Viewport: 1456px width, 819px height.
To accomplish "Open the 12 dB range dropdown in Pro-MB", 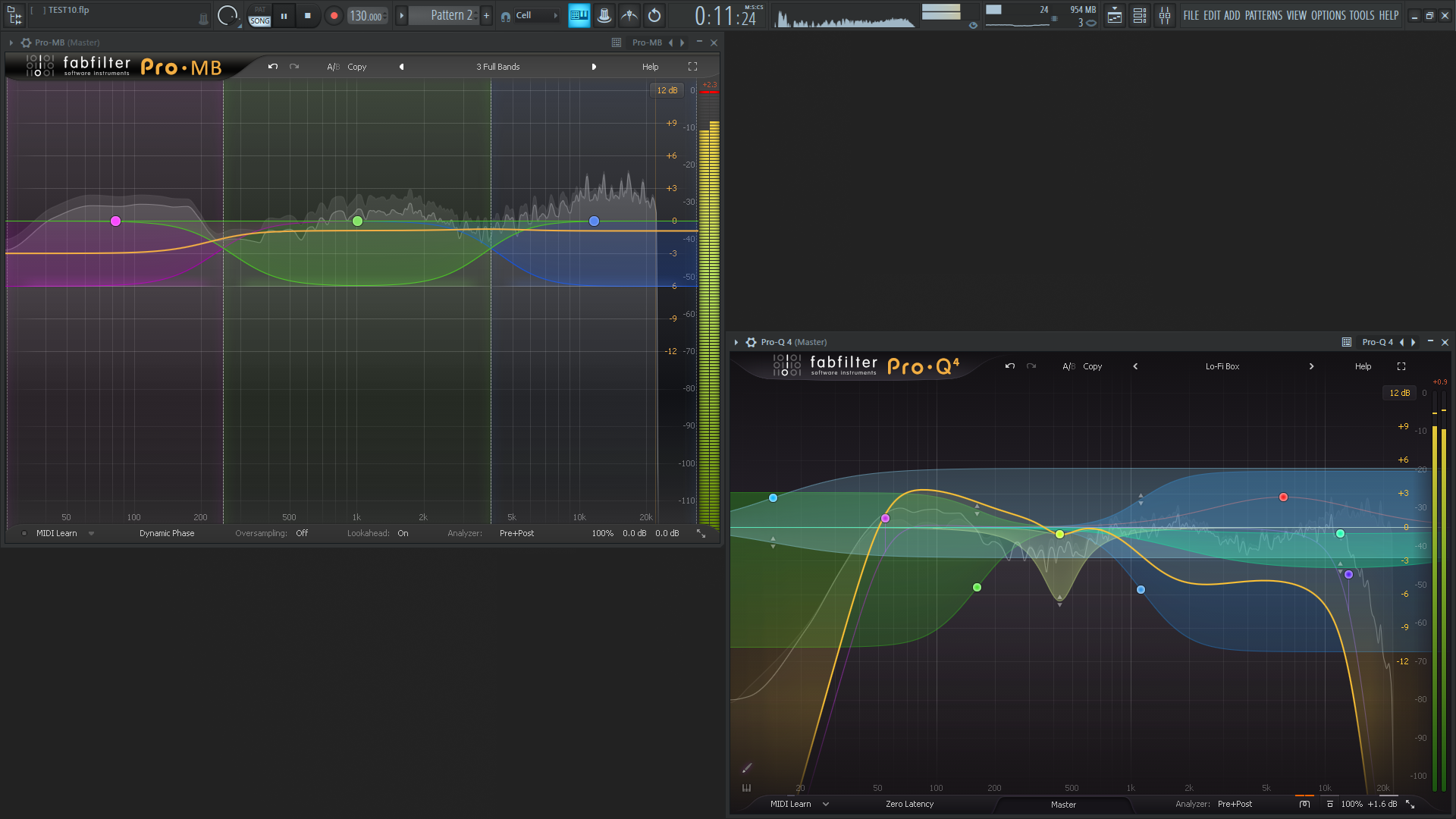I will (x=667, y=90).
